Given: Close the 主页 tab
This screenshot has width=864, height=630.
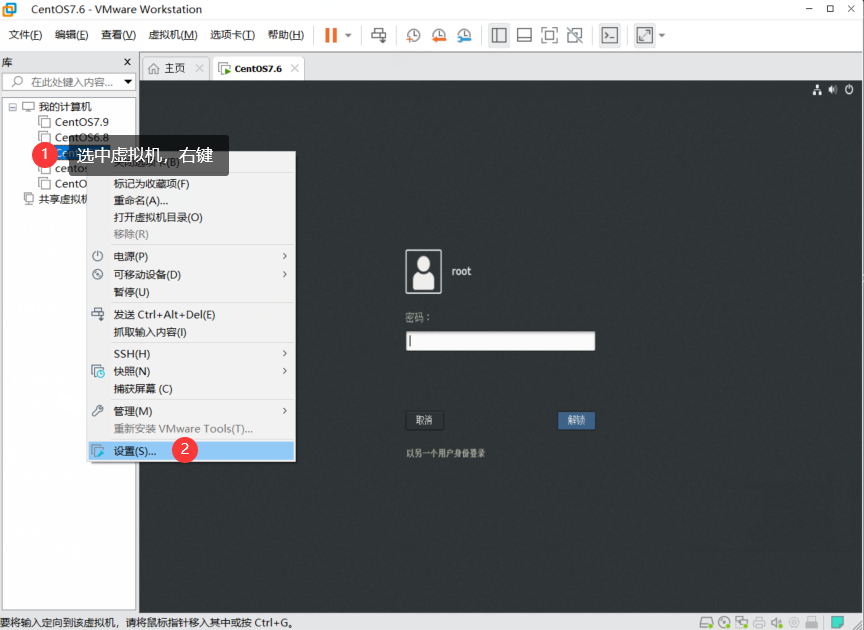Looking at the screenshot, I should click(199, 68).
